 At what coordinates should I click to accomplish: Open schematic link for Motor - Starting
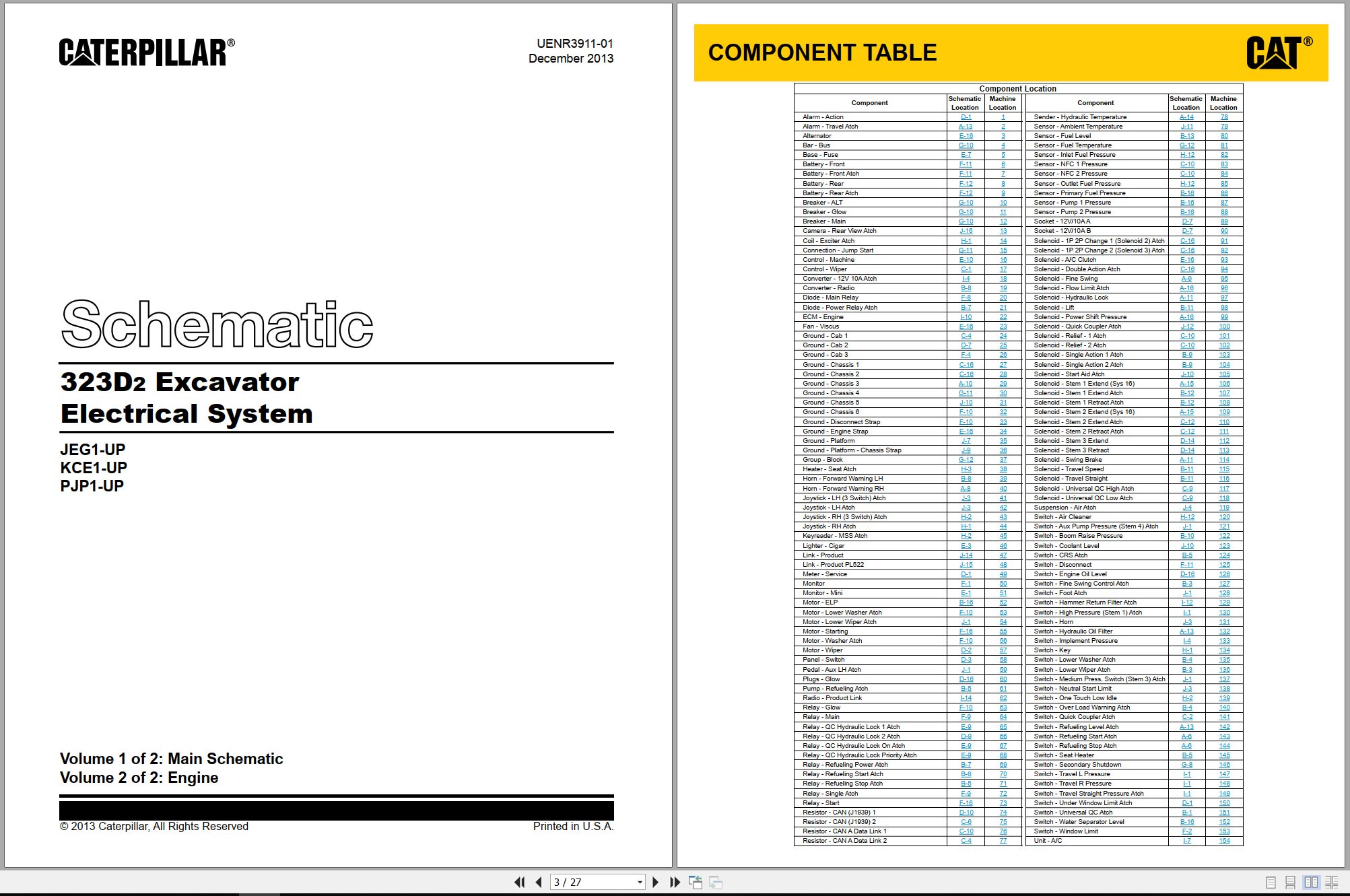(966, 631)
